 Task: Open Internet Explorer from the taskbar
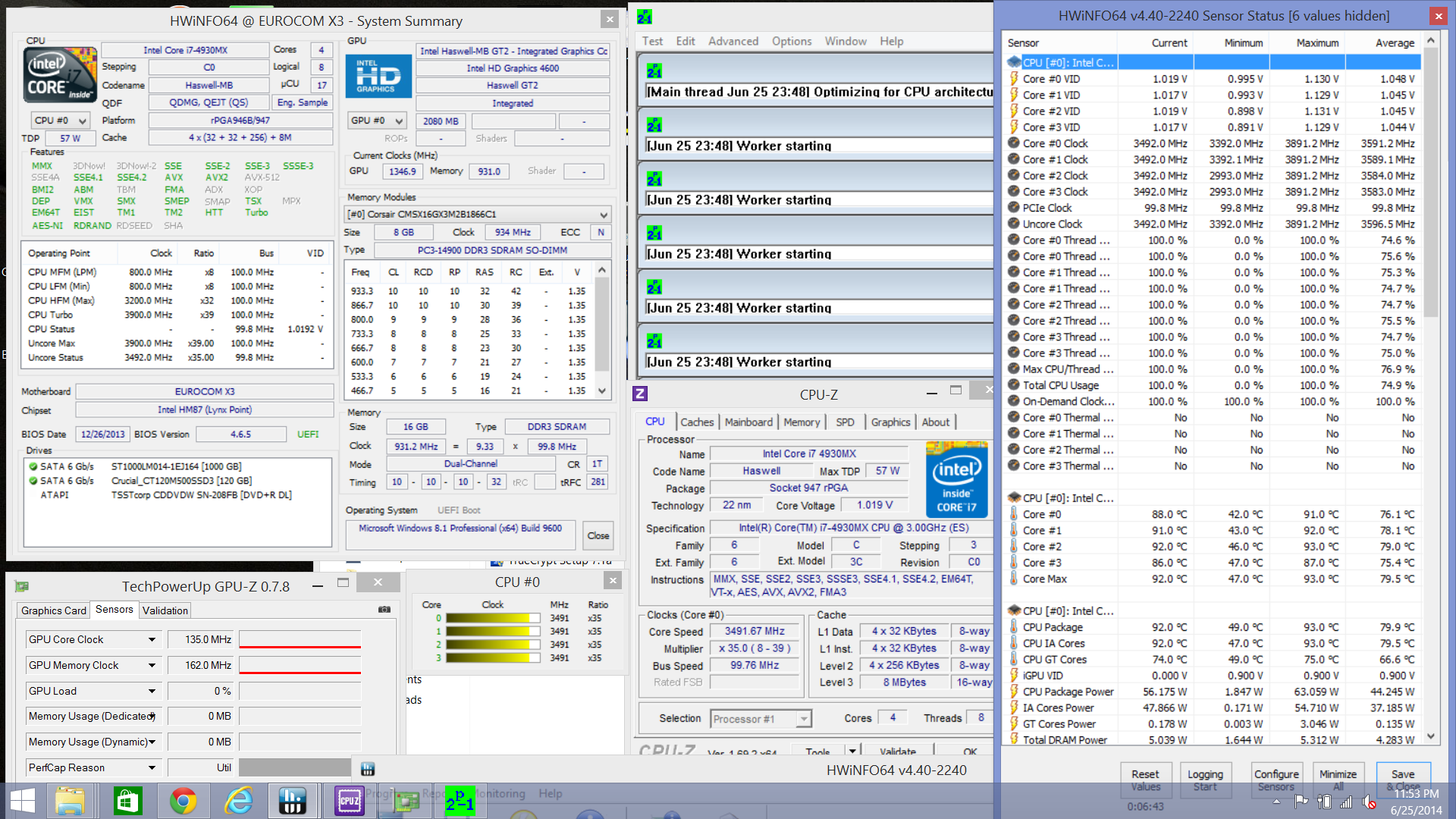coord(238,801)
